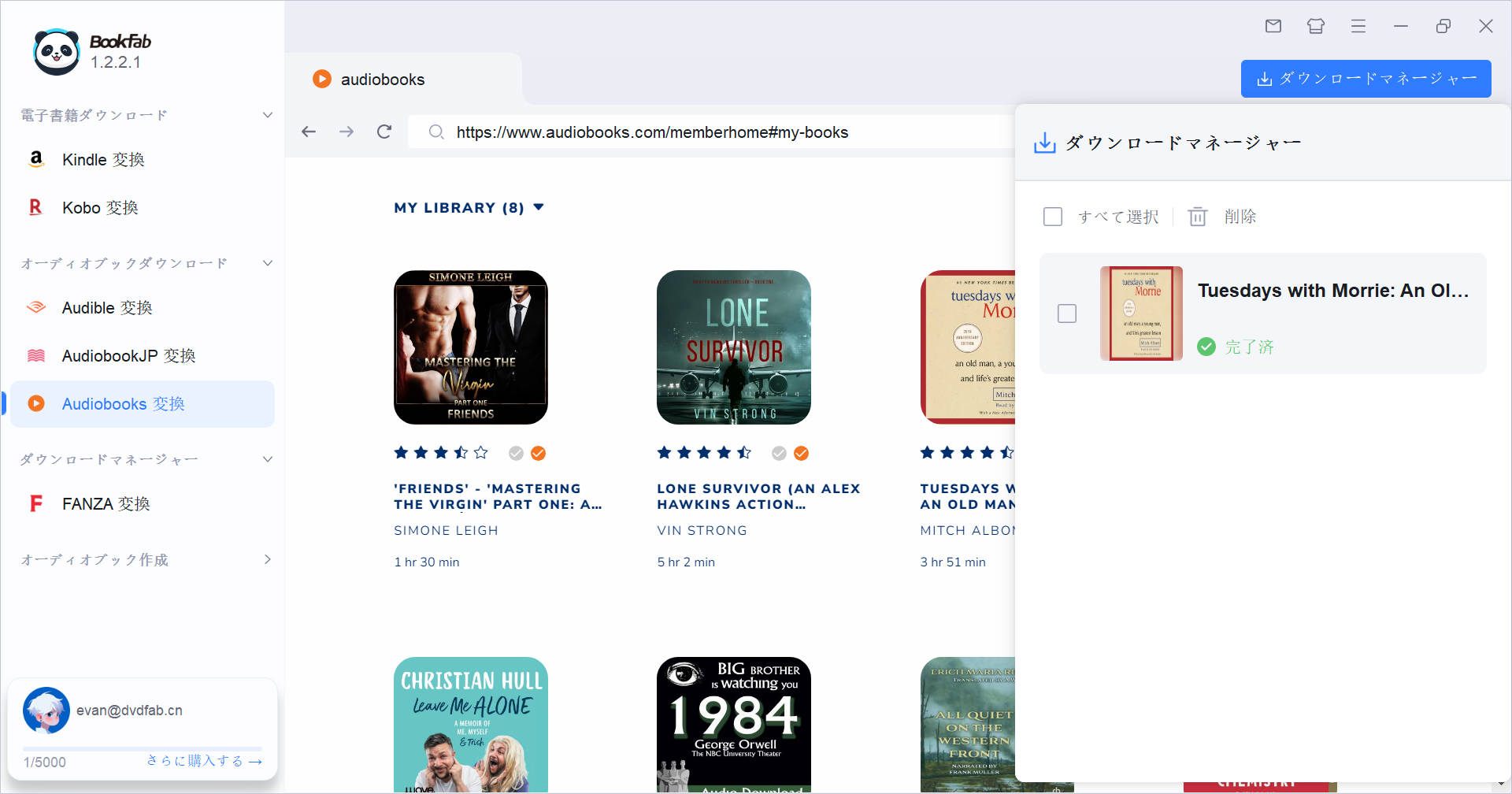Collapse the 電子書籍ダウンロード section

(x=267, y=115)
